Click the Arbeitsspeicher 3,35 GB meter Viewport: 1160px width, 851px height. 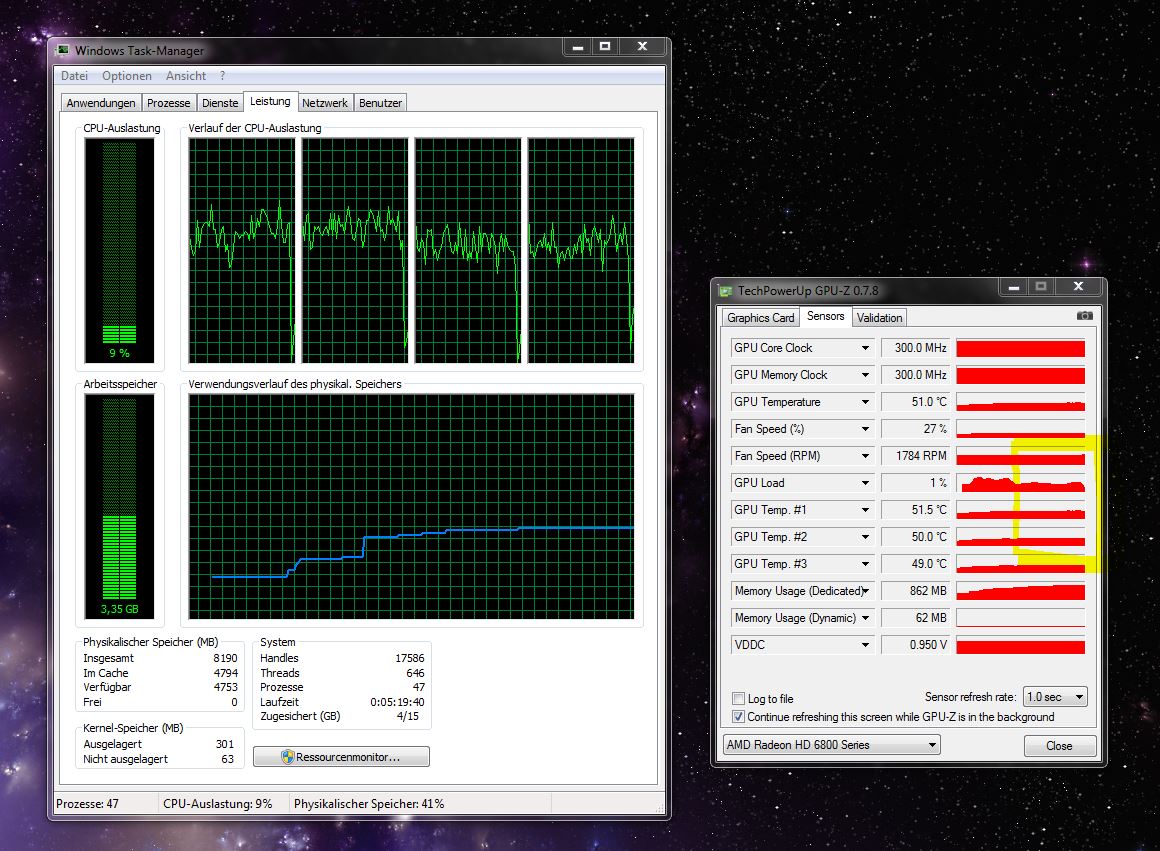pos(119,507)
